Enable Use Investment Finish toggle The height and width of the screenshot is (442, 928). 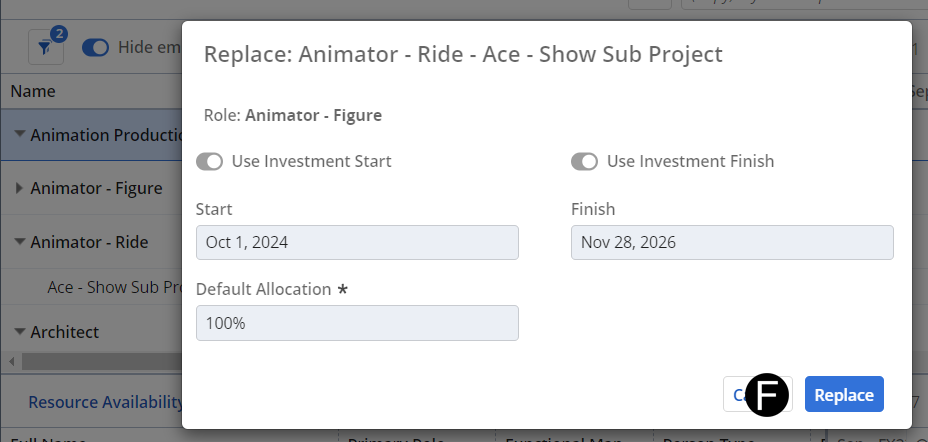point(584,162)
